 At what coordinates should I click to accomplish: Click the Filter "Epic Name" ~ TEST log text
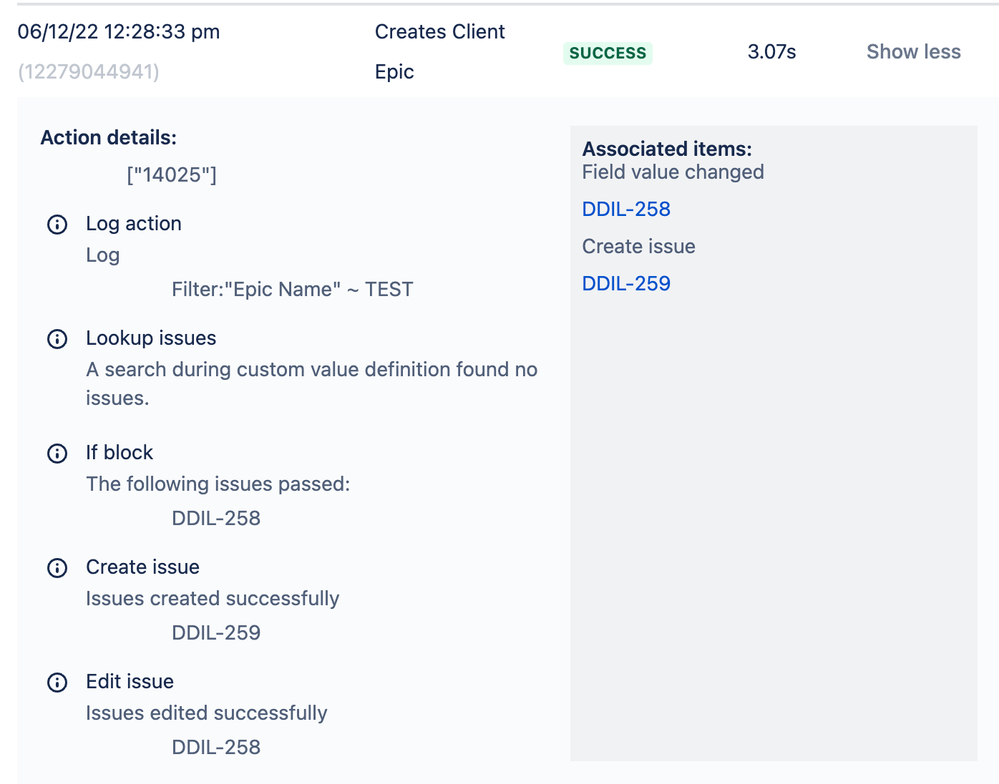tap(292, 290)
